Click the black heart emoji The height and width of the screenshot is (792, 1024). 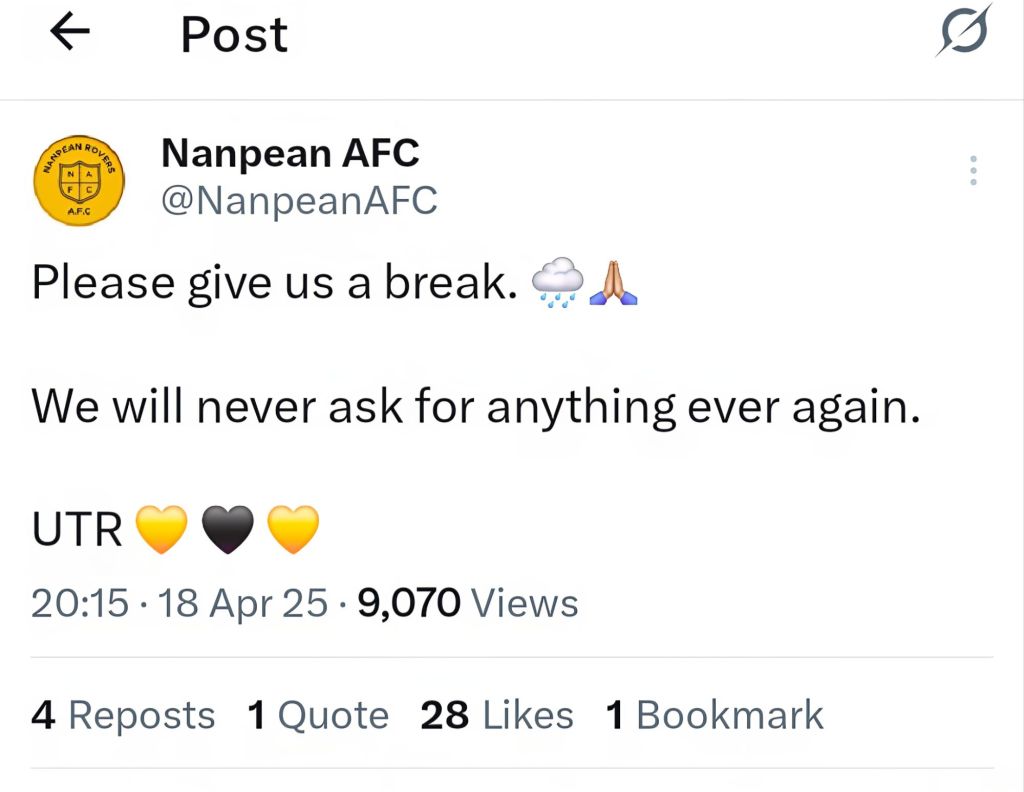click(228, 529)
